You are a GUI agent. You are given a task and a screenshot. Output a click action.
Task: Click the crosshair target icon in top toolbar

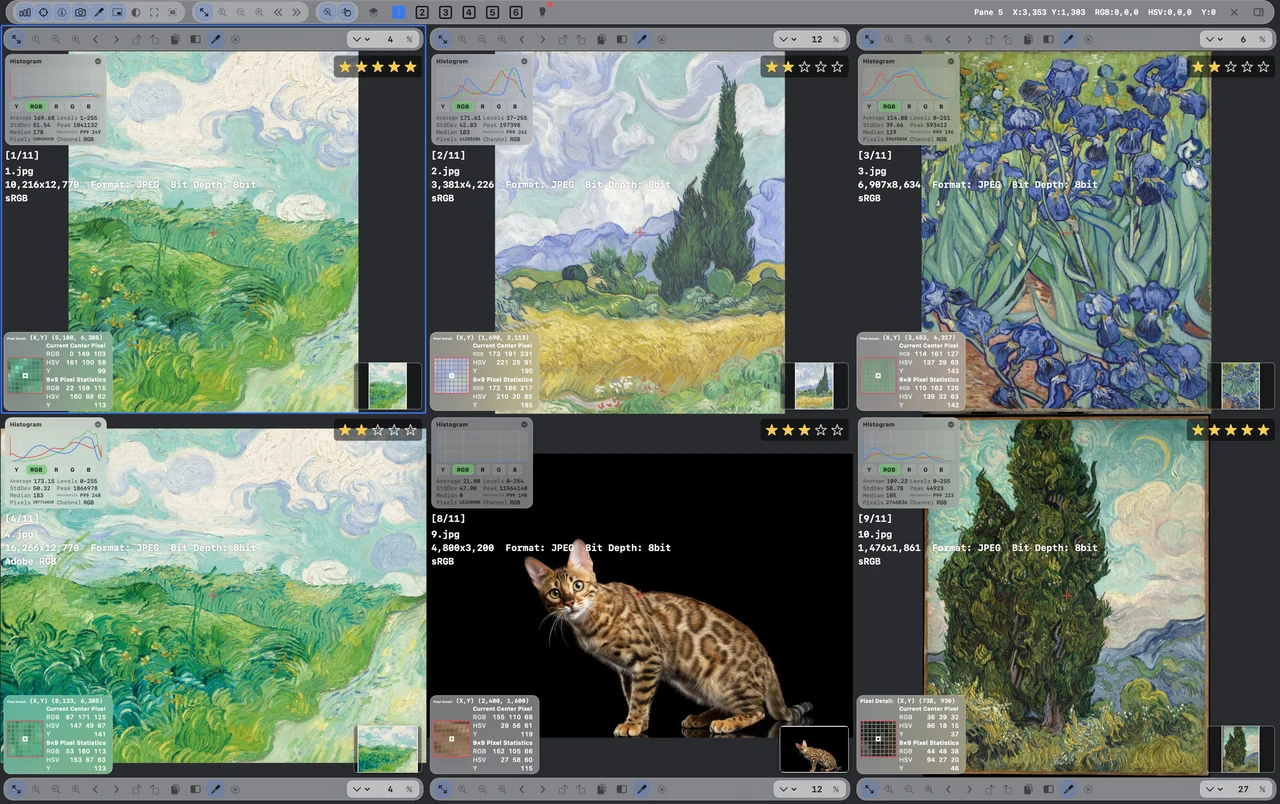(x=43, y=12)
